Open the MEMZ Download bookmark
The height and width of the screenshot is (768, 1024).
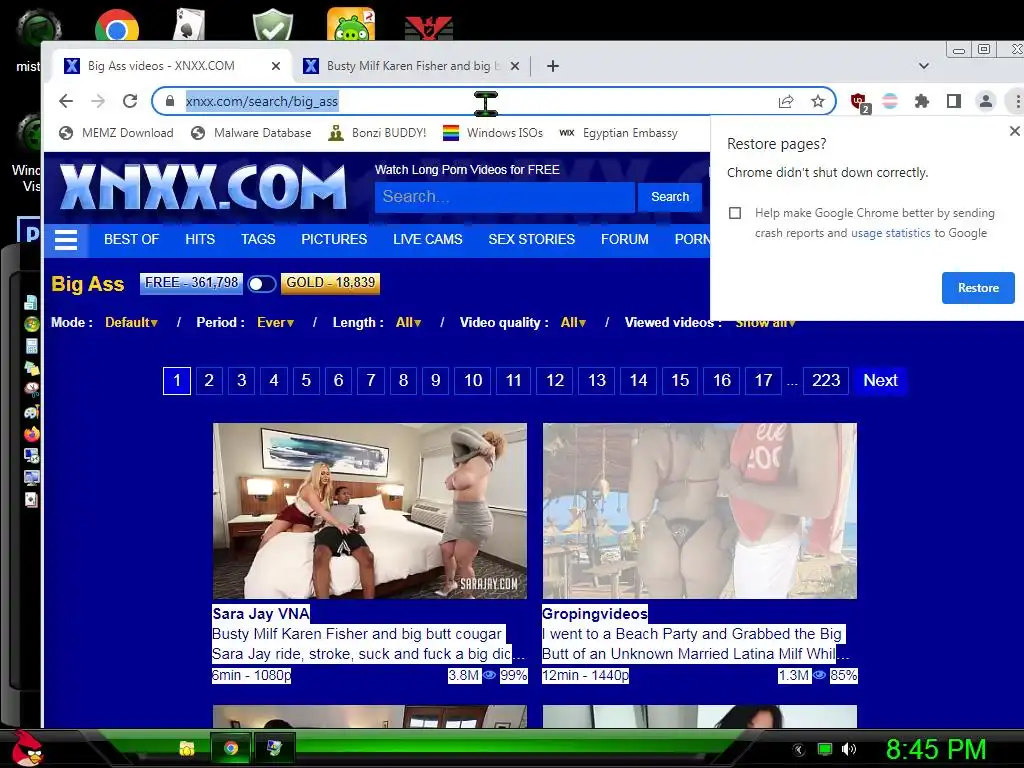(116, 133)
